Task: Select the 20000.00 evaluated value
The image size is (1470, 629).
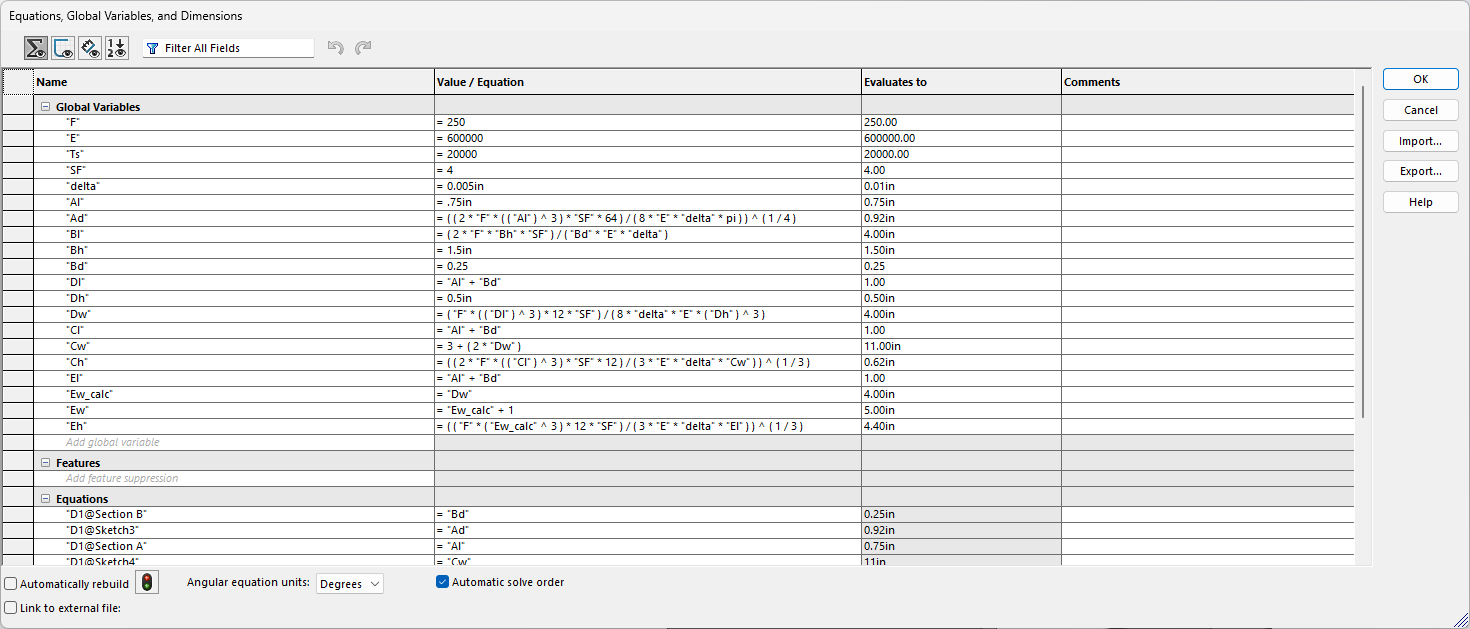Action: pyautogui.click(x=961, y=154)
